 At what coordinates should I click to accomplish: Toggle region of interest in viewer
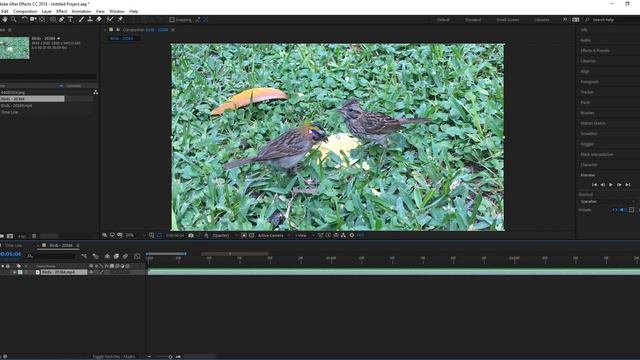coord(244,236)
